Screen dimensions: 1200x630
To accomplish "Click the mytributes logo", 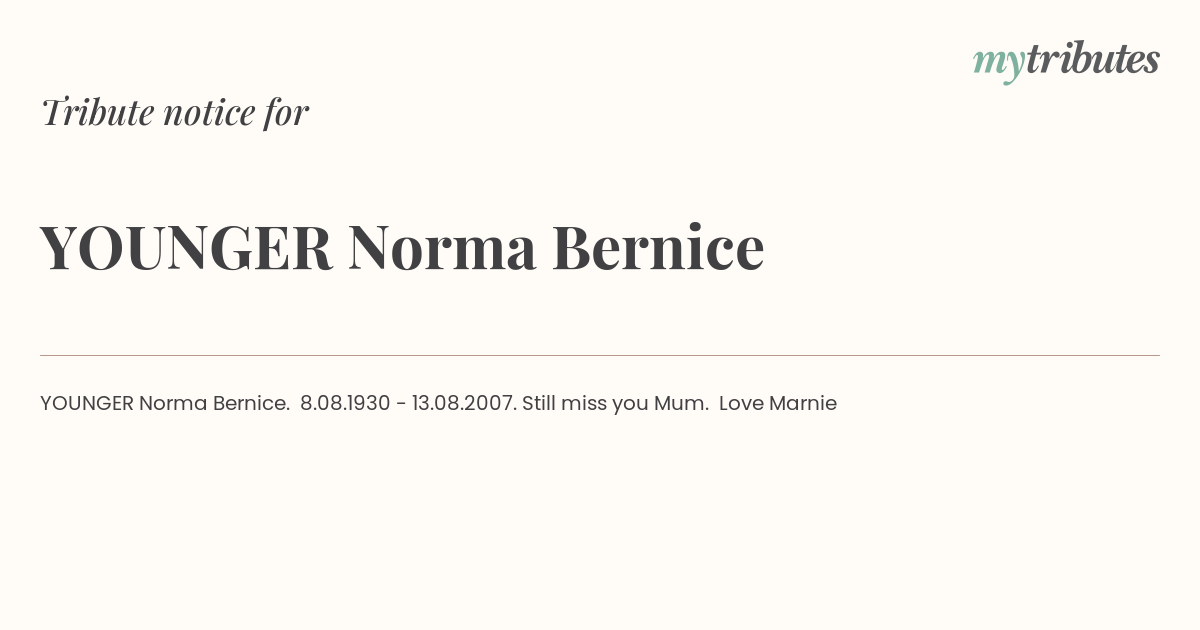I will click(x=1066, y=61).
